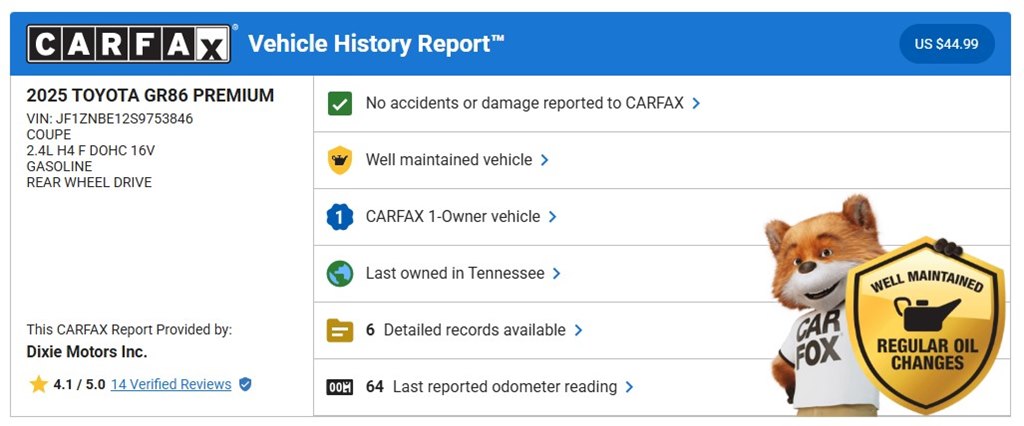
Task: Click the folder detailed records icon
Action: point(340,330)
